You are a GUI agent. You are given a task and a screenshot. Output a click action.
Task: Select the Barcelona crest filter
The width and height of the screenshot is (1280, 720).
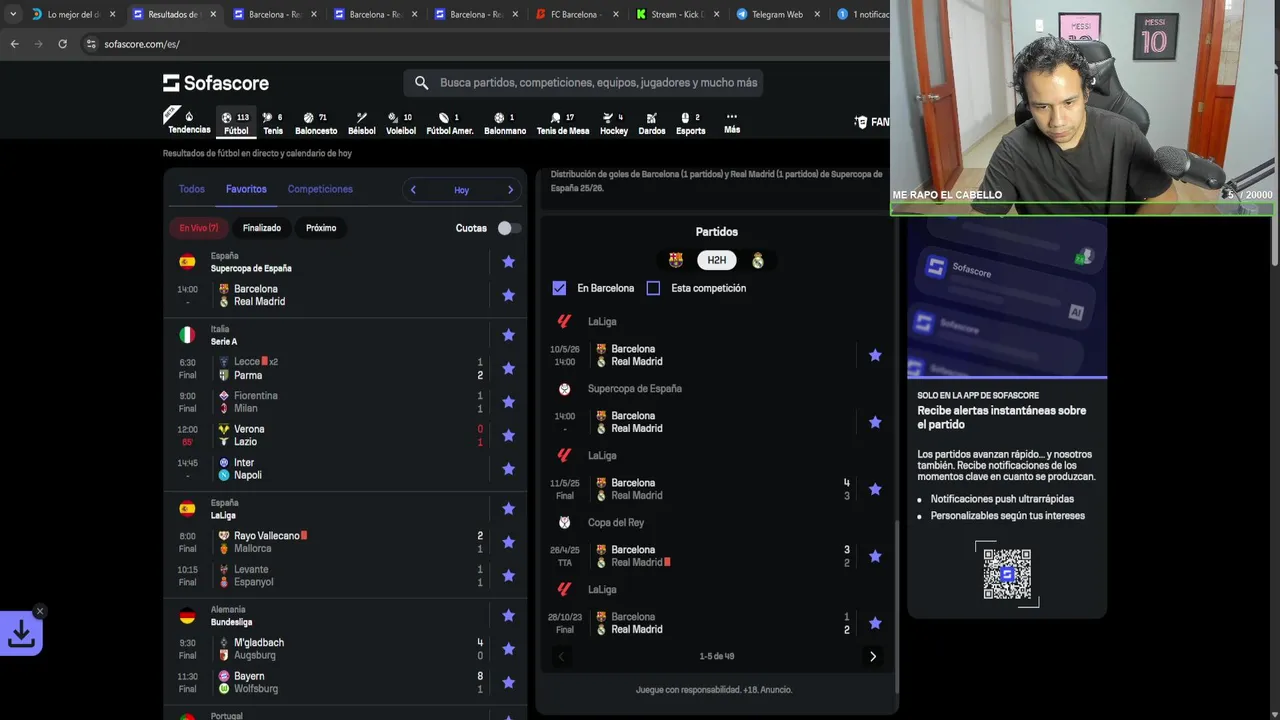point(676,260)
